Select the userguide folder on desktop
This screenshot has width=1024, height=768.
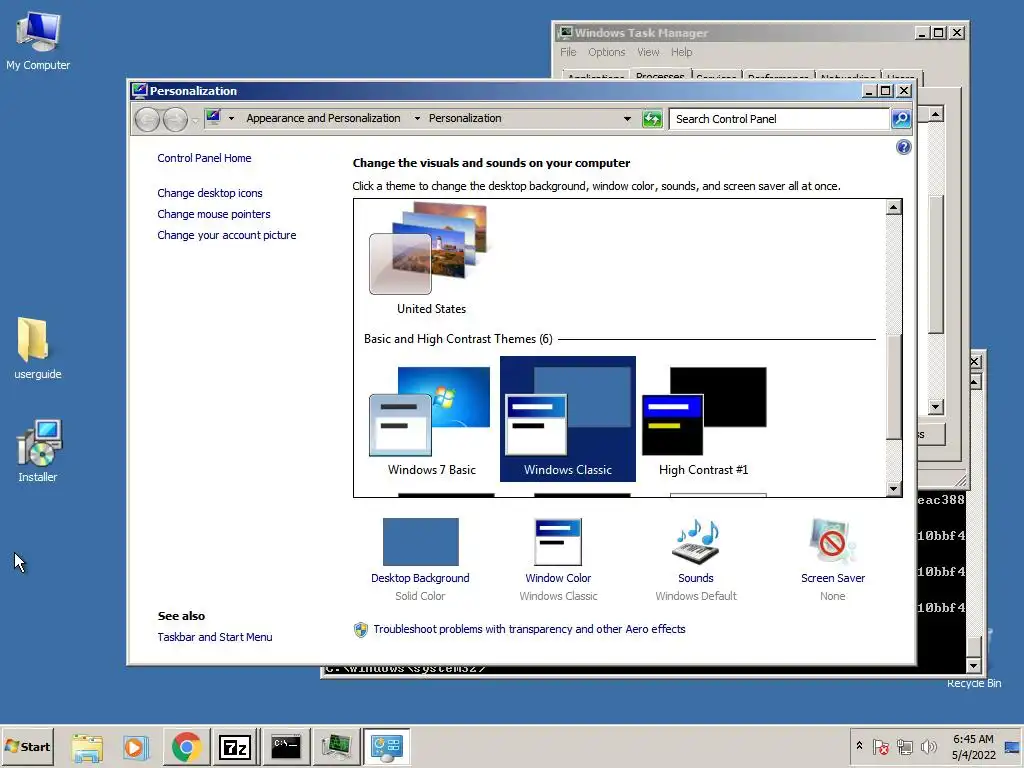(x=37, y=349)
